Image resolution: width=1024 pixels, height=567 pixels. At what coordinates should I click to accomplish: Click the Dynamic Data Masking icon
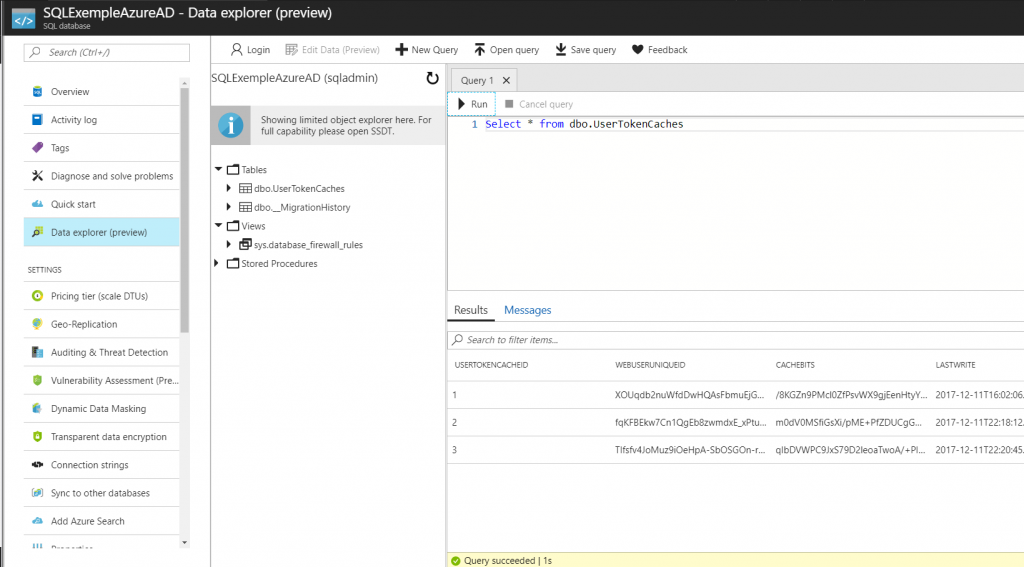[37, 408]
